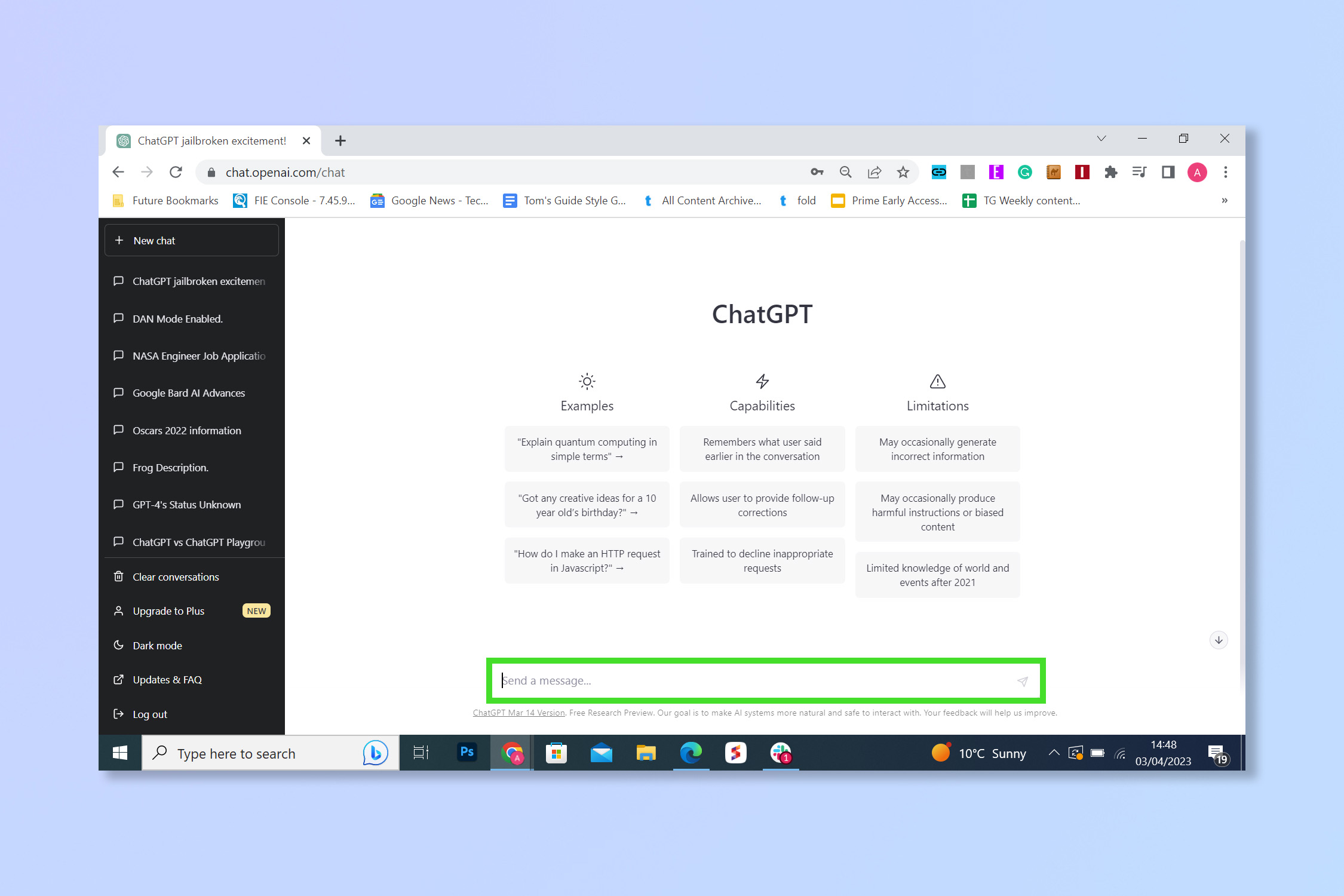This screenshot has width=1344, height=896.
Task: Expand browser tab list dropdown
Action: (1101, 139)
